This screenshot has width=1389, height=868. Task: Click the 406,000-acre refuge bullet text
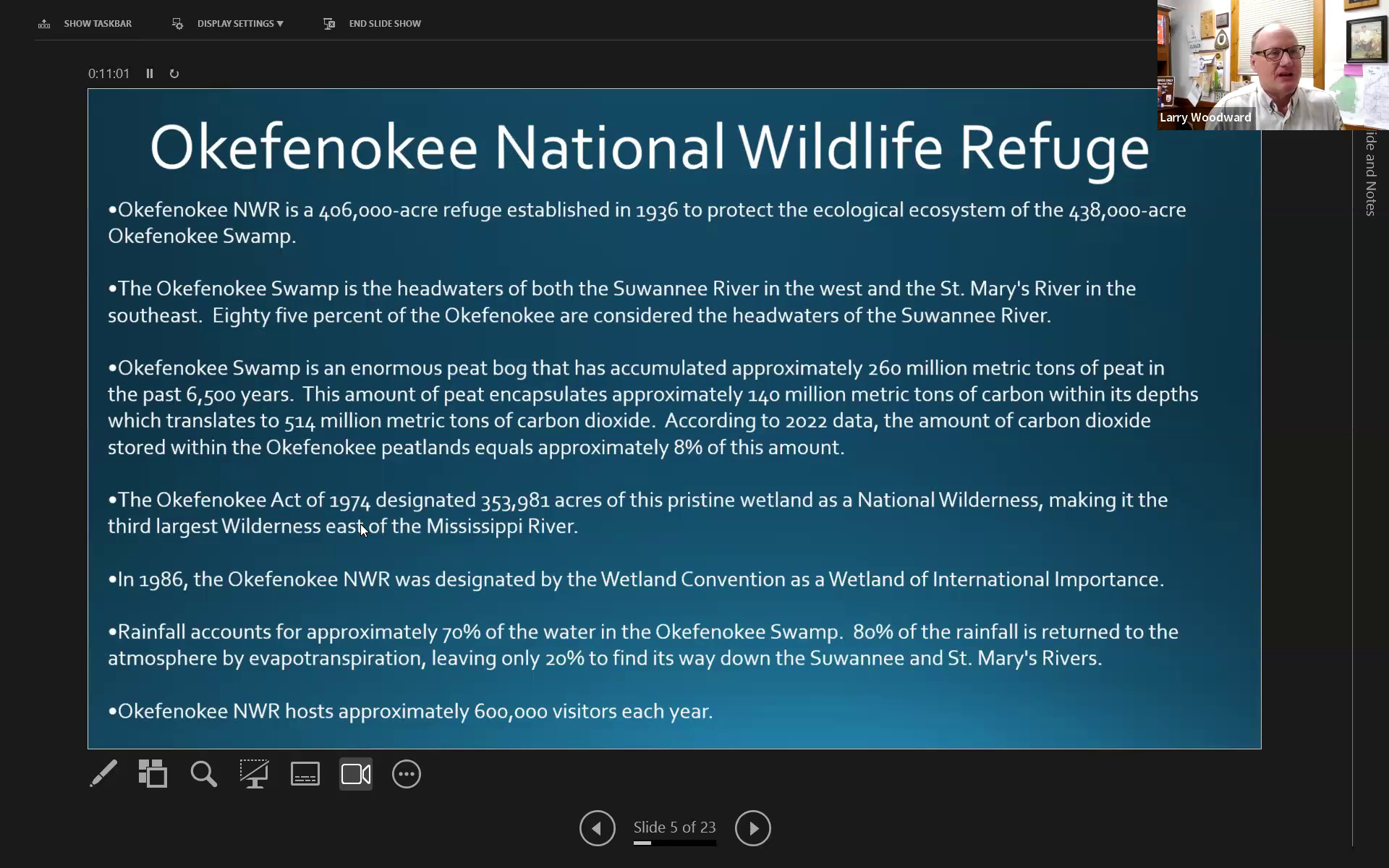point(647,223)
